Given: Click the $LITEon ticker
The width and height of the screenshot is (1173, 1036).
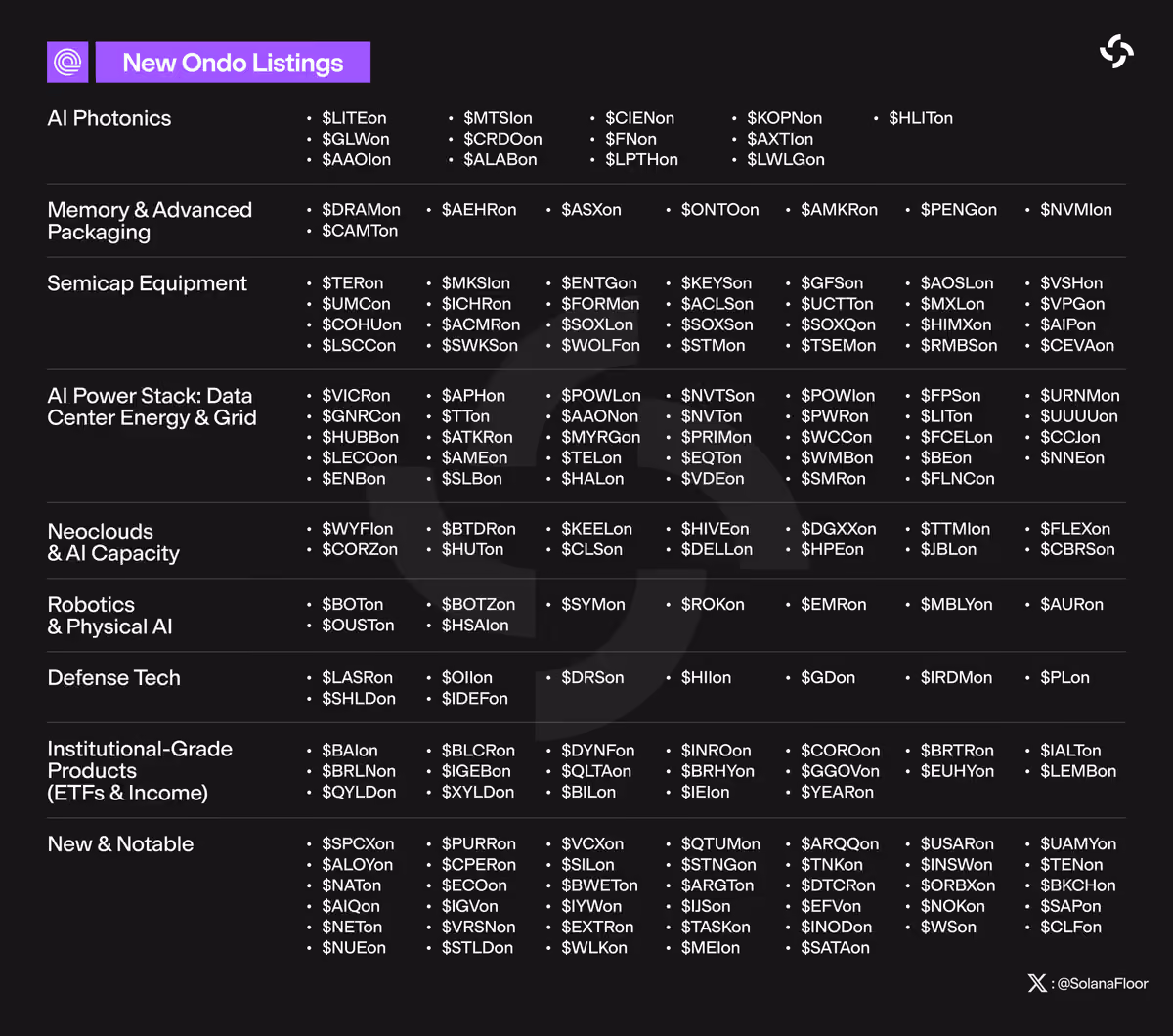Looking at the screenshot, I should [x=354, y=118].
